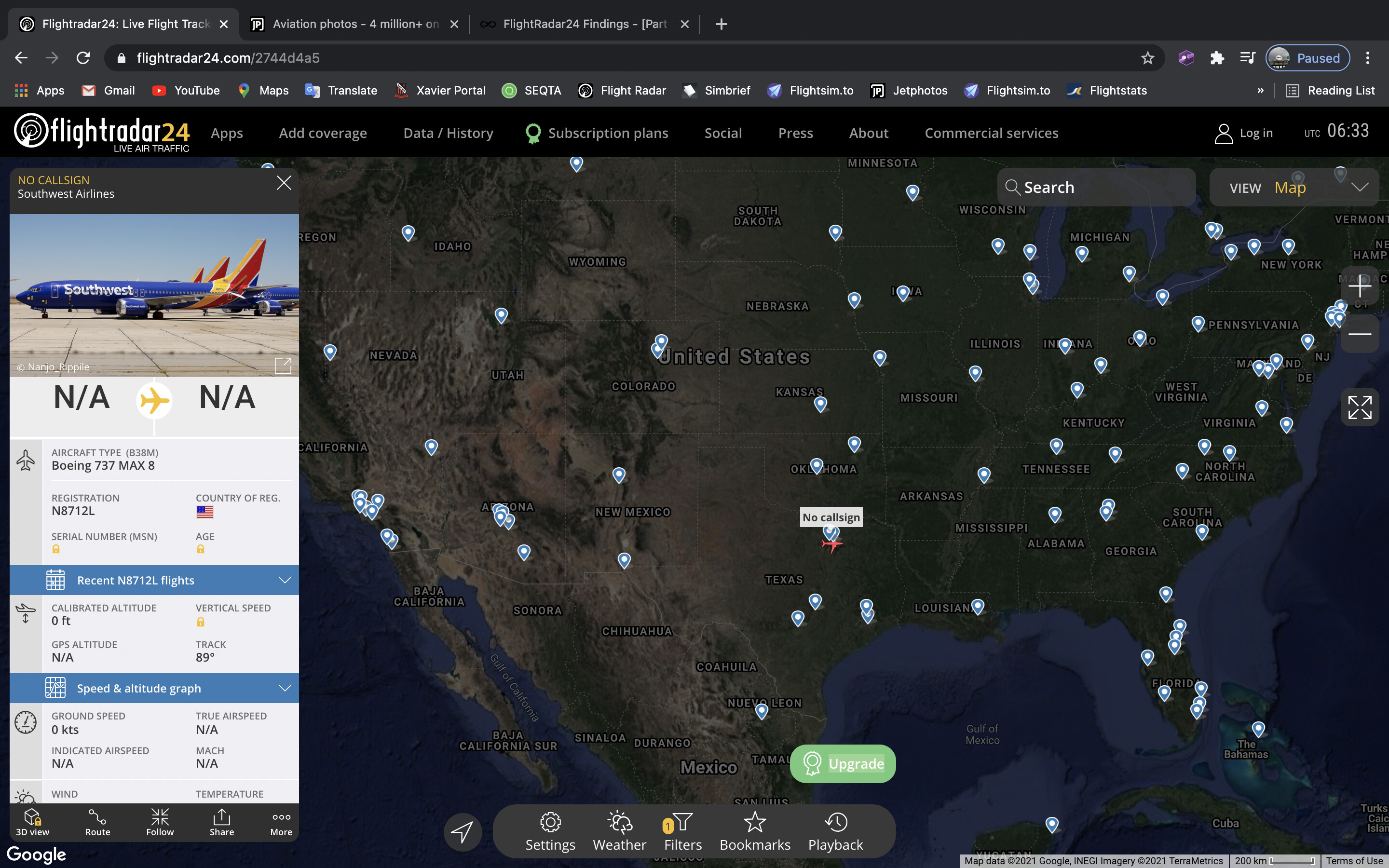Screen dimensions: 1389x868
Task: Click the map location arrow button
Action: (x=463, y=832)
